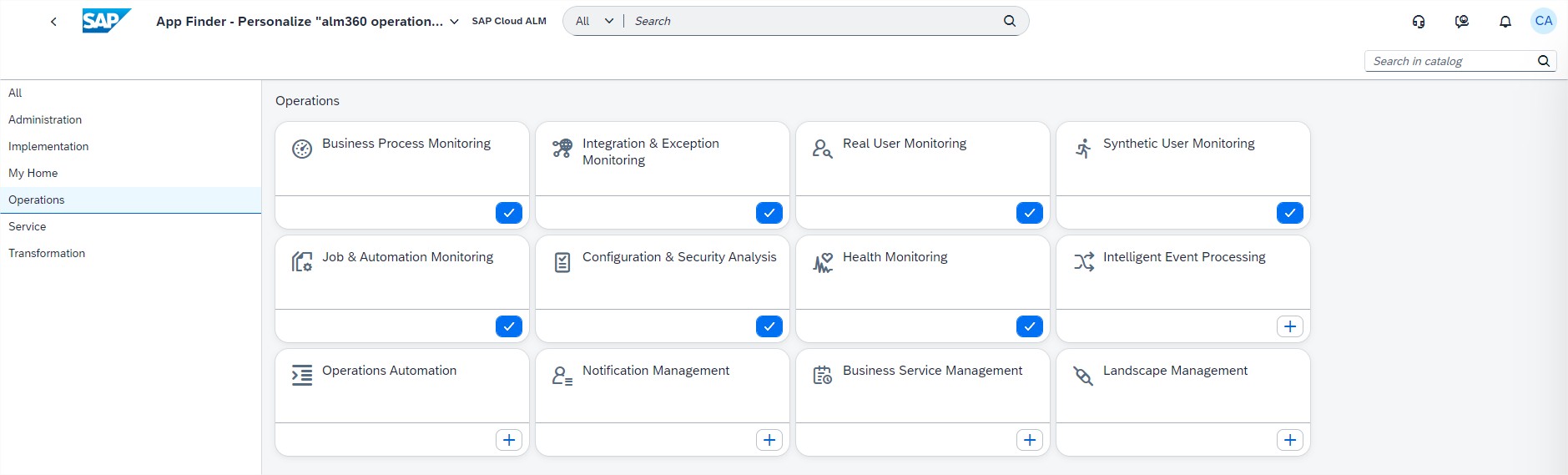Screen dimensions: 1568x475
Task: Unpin the Business Process Monitoring tile
Action: point(508,213)
